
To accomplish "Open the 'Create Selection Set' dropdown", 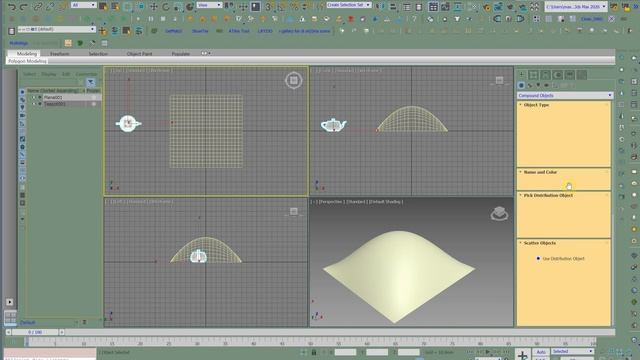I will point(349,5).
